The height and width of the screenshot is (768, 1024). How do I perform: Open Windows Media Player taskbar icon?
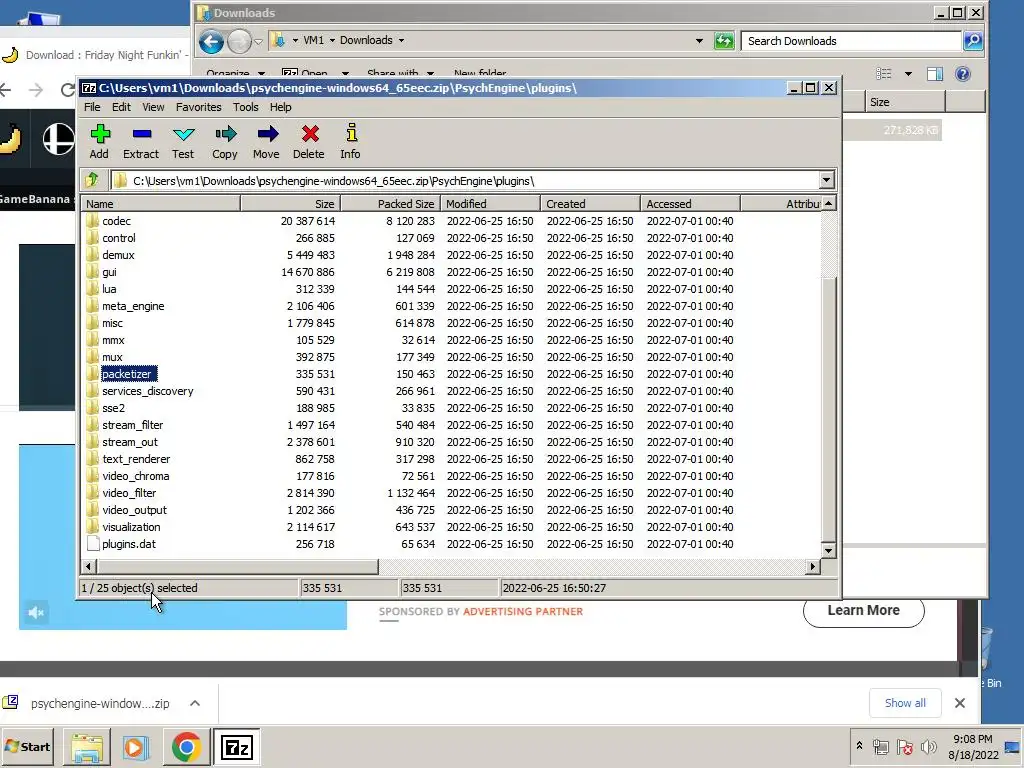(x=136, y=747)
